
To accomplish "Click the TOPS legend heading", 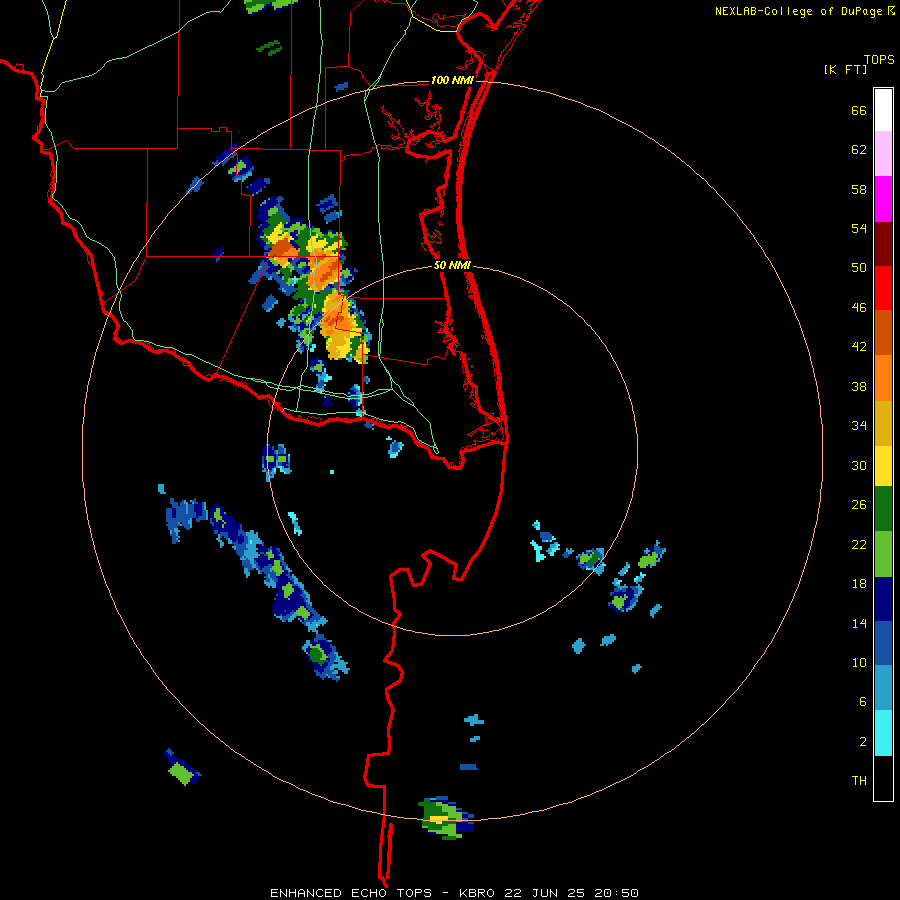I will [x=879, y=59].
